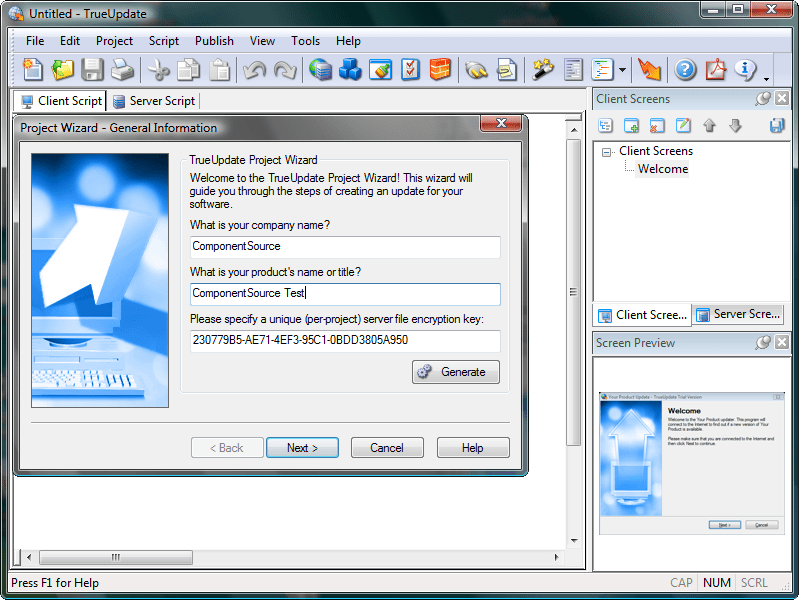The image size is (799, 600).
Task: Open the Publish menu
Action: (x=214, y=41)
